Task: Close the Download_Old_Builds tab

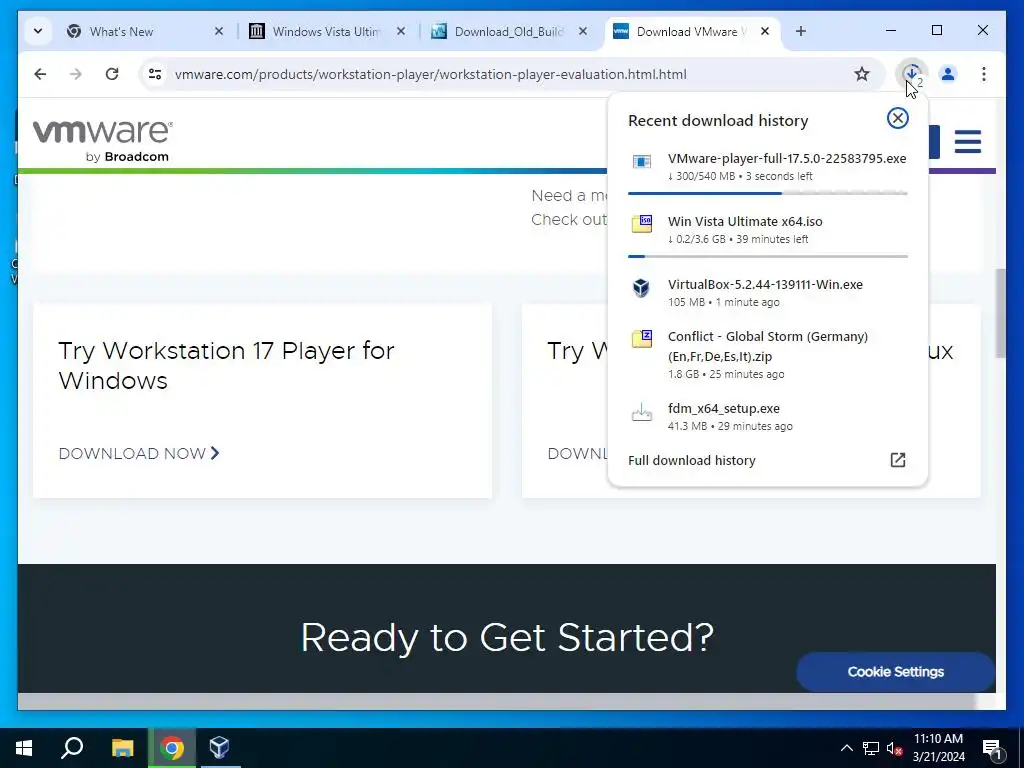Action: (x=583, y=31)
